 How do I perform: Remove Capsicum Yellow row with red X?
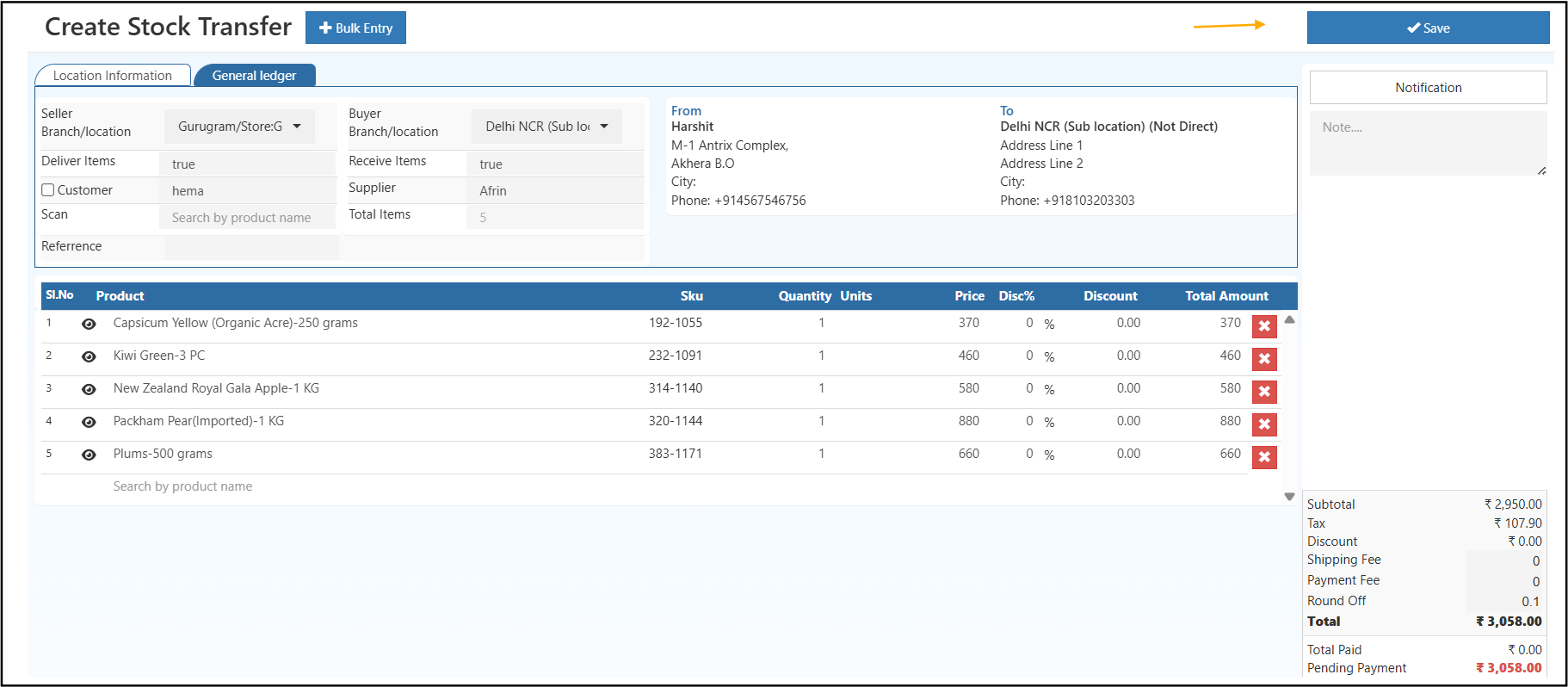(x=1264, y=326)
